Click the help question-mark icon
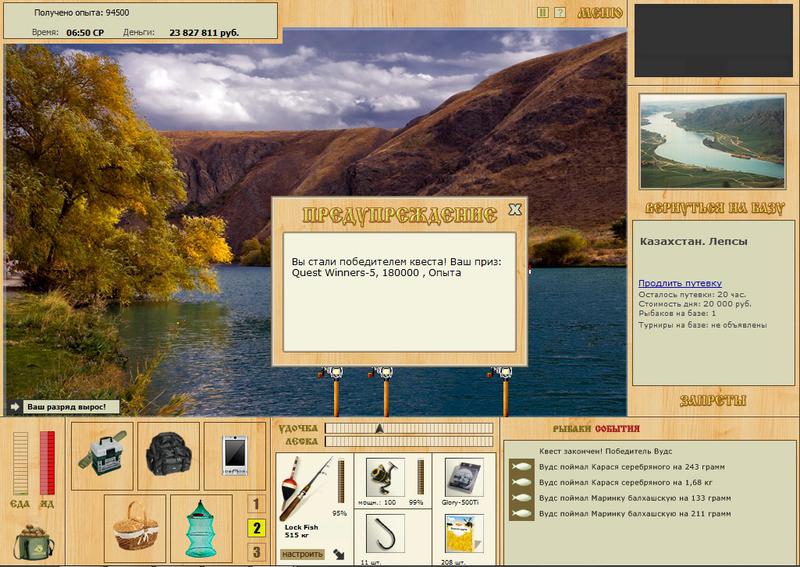This screenshot has width=800, height=567. click(560, 13)
